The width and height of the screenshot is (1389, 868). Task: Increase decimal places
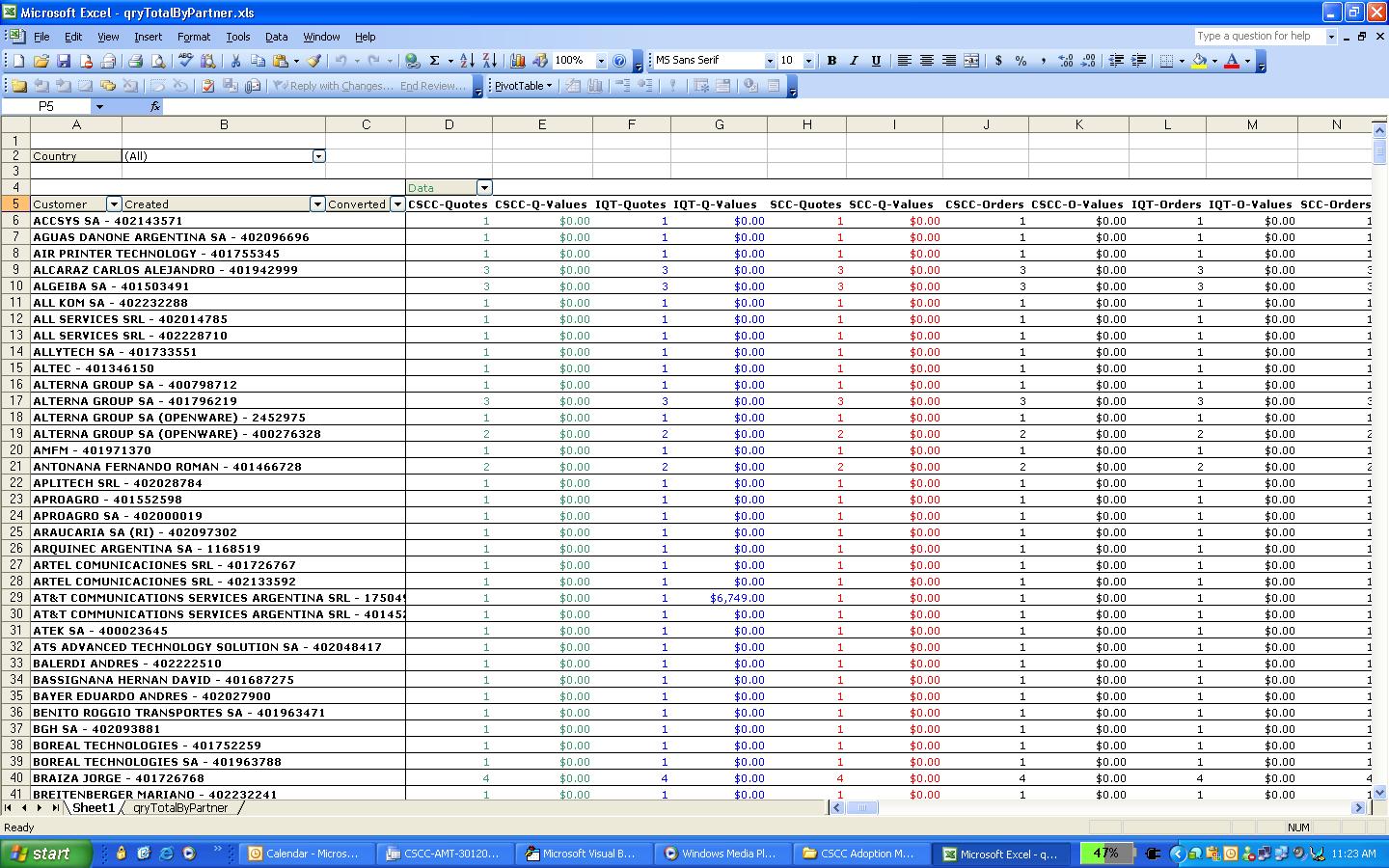coord(1066,61)
